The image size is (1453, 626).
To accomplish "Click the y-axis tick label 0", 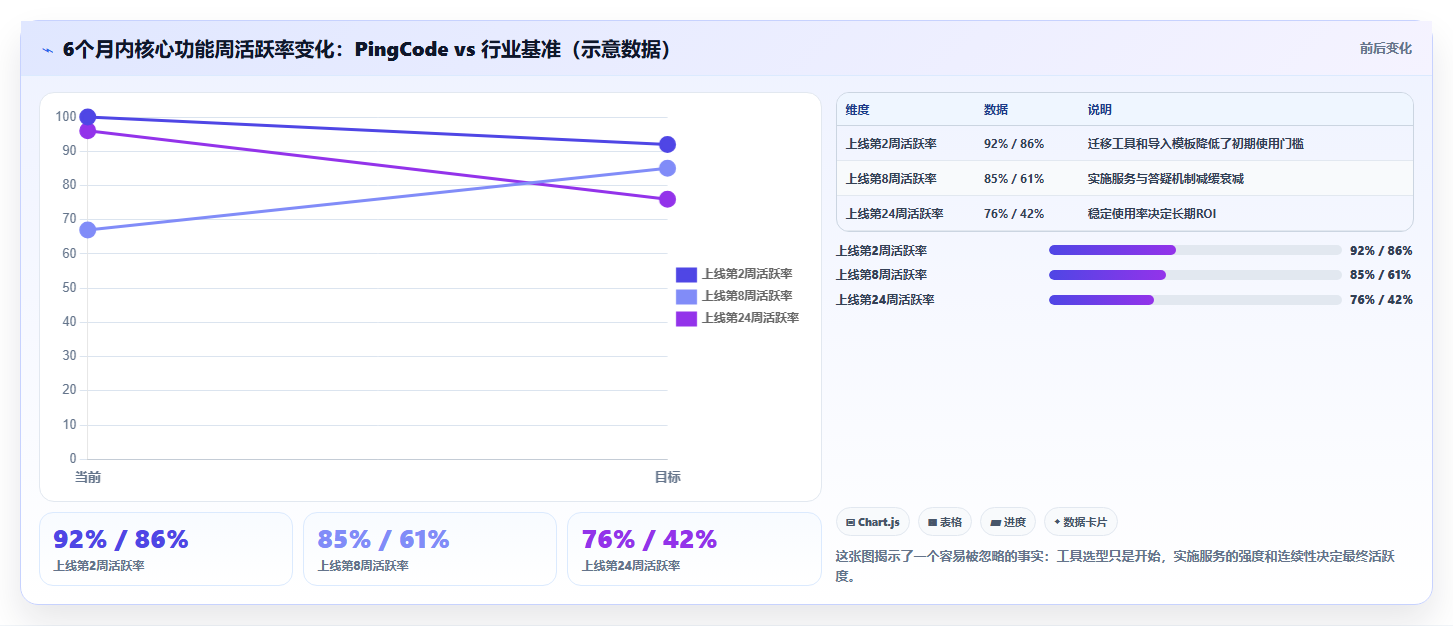I will [x=73, y=459].
